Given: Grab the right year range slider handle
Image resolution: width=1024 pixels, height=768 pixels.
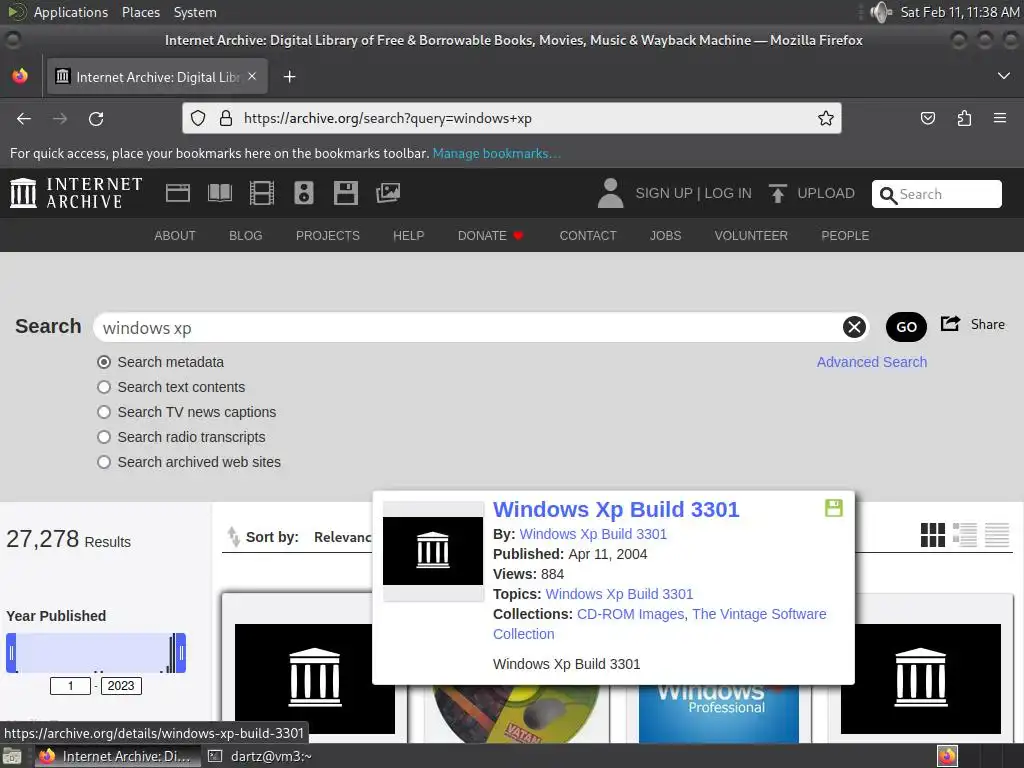Looking at the screenshot, I should pos(181,652).
